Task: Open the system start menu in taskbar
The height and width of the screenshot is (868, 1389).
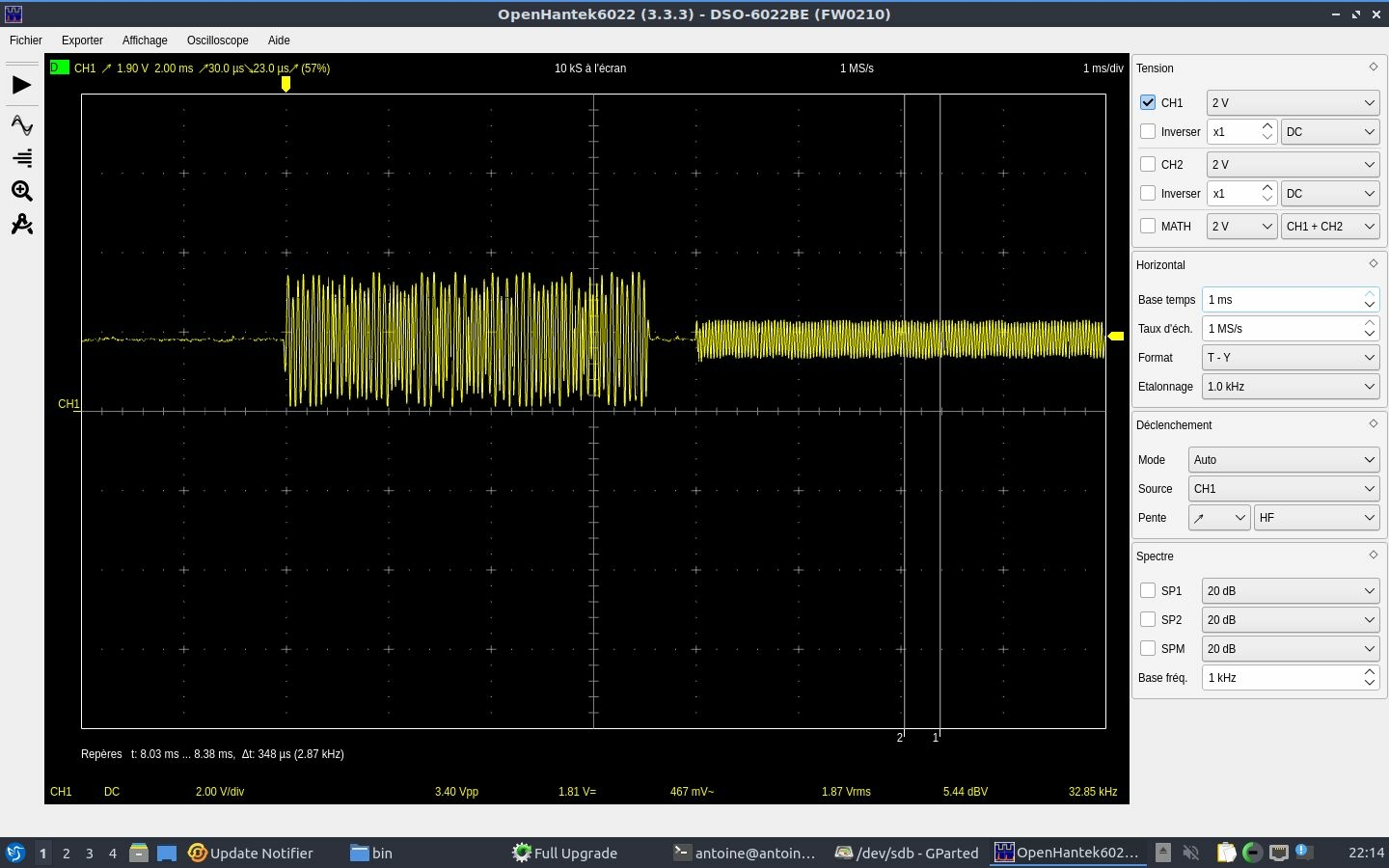Action: point(15,853)
